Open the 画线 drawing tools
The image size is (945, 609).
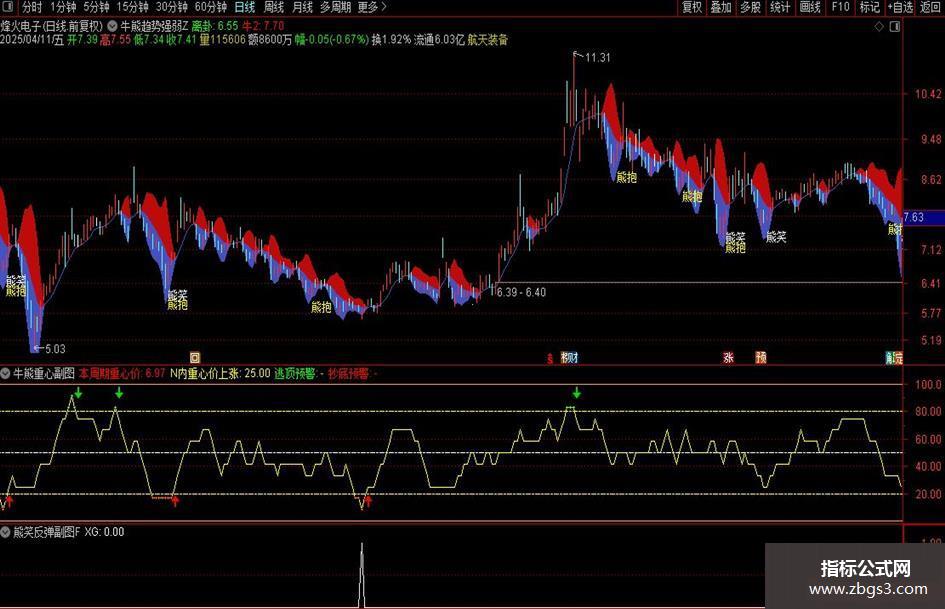click(810, 7)
